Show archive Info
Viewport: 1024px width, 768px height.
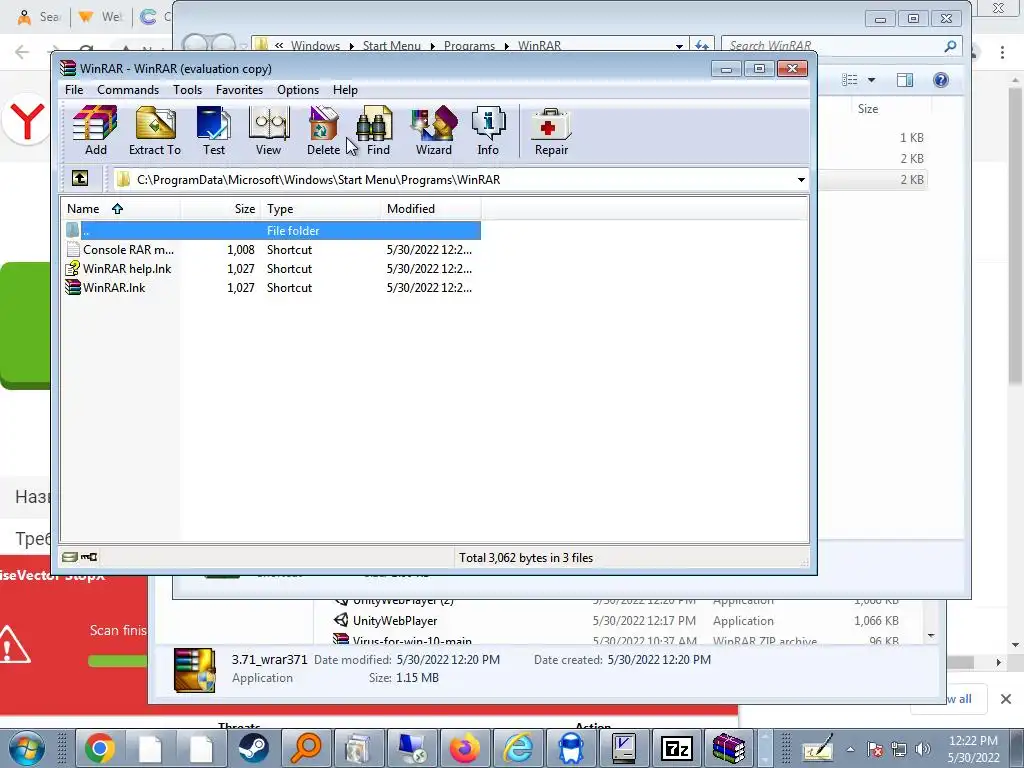[x=488, y=131]
